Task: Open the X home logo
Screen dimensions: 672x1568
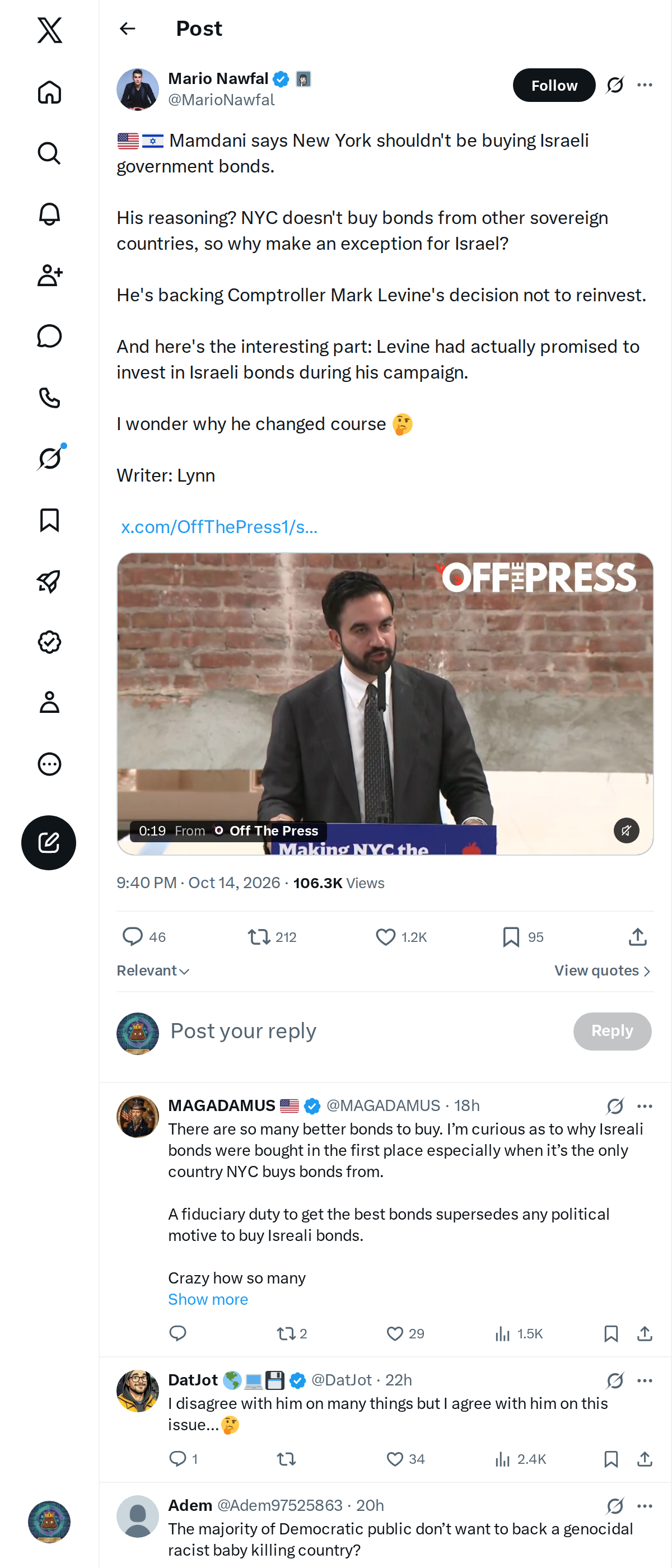Action: [49, 30]
